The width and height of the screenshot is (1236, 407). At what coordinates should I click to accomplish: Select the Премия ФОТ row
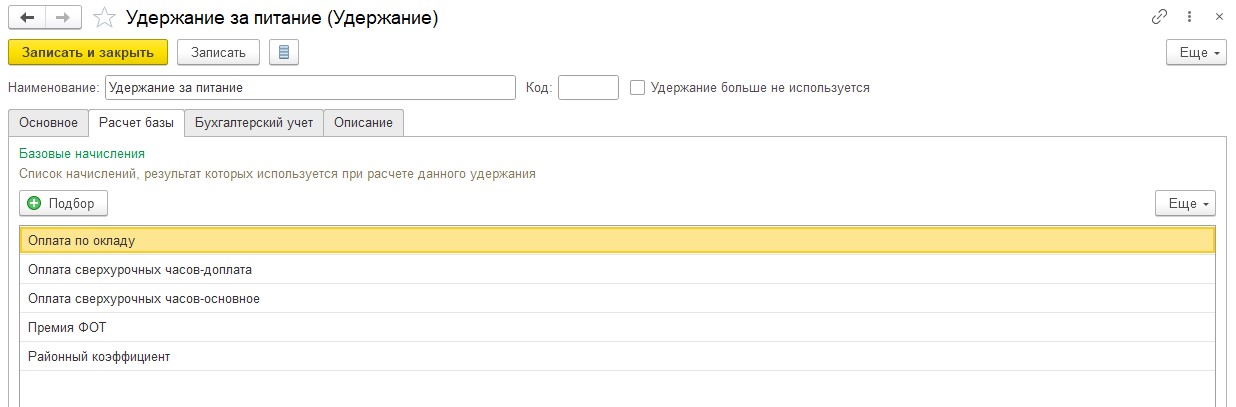68,327
